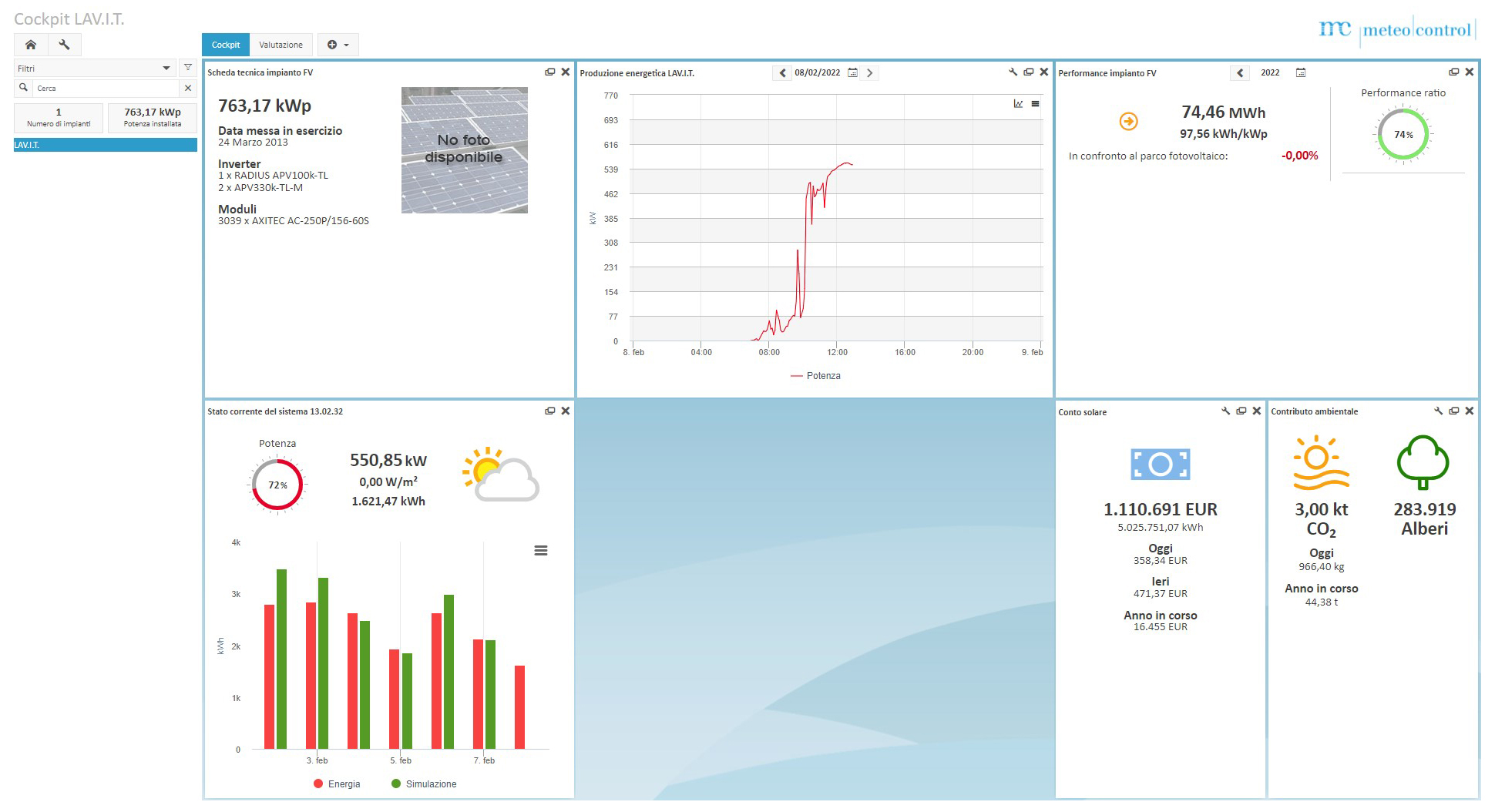Click the orange arrow icon in Performance panel
Screen dimensions: 1495x812
1128,122
